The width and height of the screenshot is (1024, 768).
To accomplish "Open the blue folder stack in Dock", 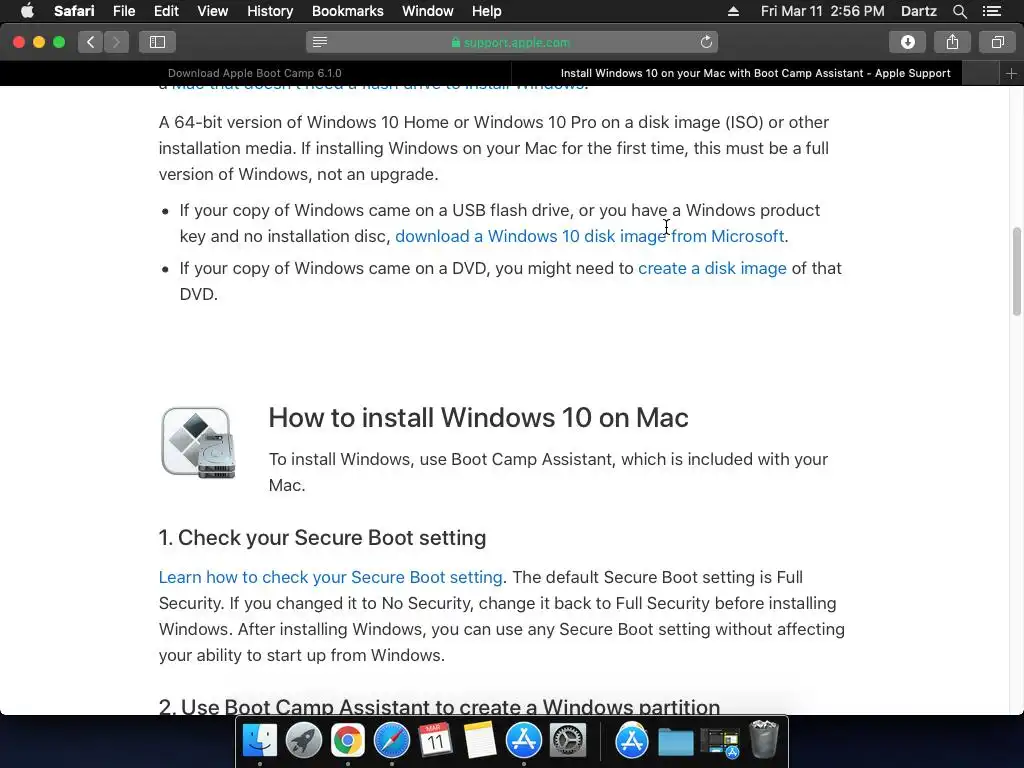I will pyautogui.click(x=675, y=742).
